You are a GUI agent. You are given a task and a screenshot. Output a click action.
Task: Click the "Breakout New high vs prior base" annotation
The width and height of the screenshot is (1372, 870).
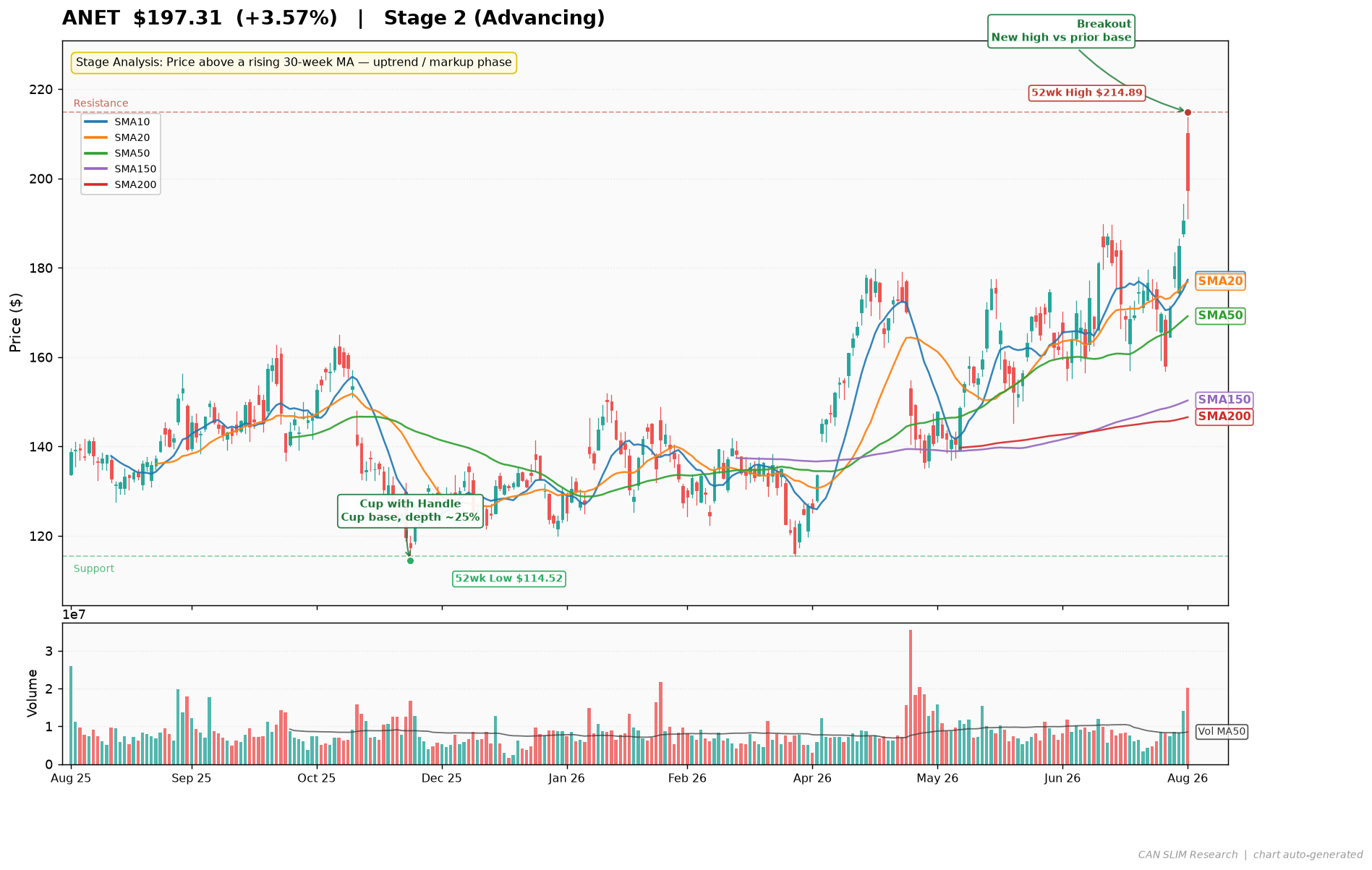pos(1061,31)
